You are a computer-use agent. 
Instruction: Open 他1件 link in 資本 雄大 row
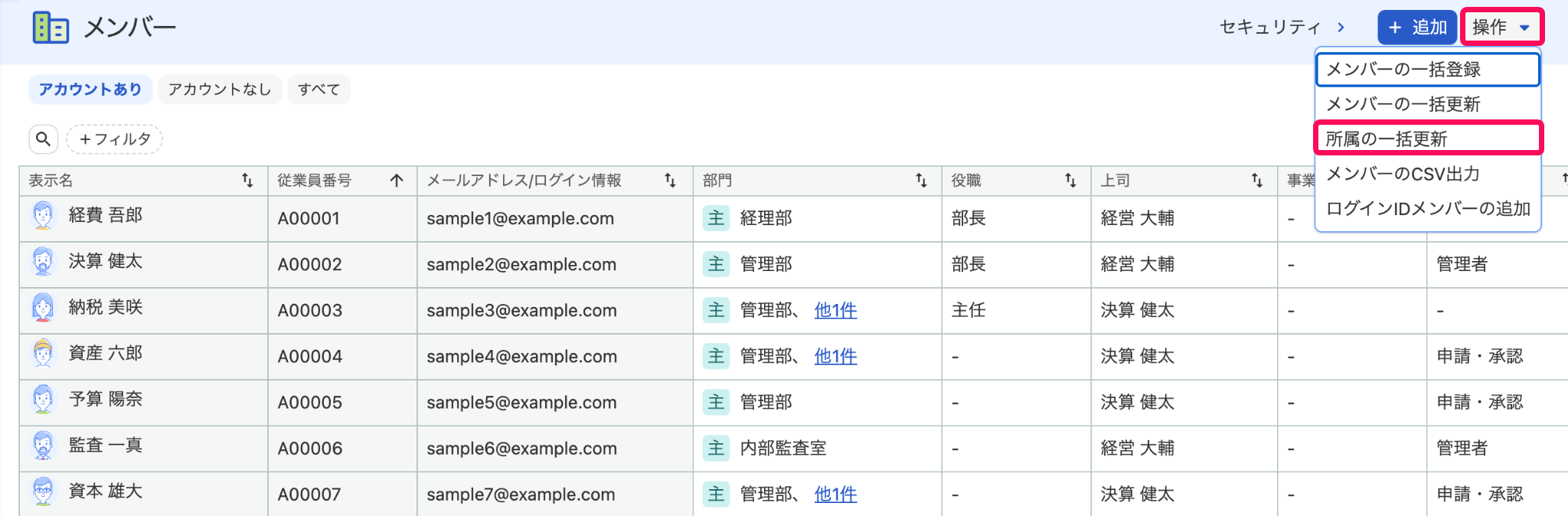[835, 494]
